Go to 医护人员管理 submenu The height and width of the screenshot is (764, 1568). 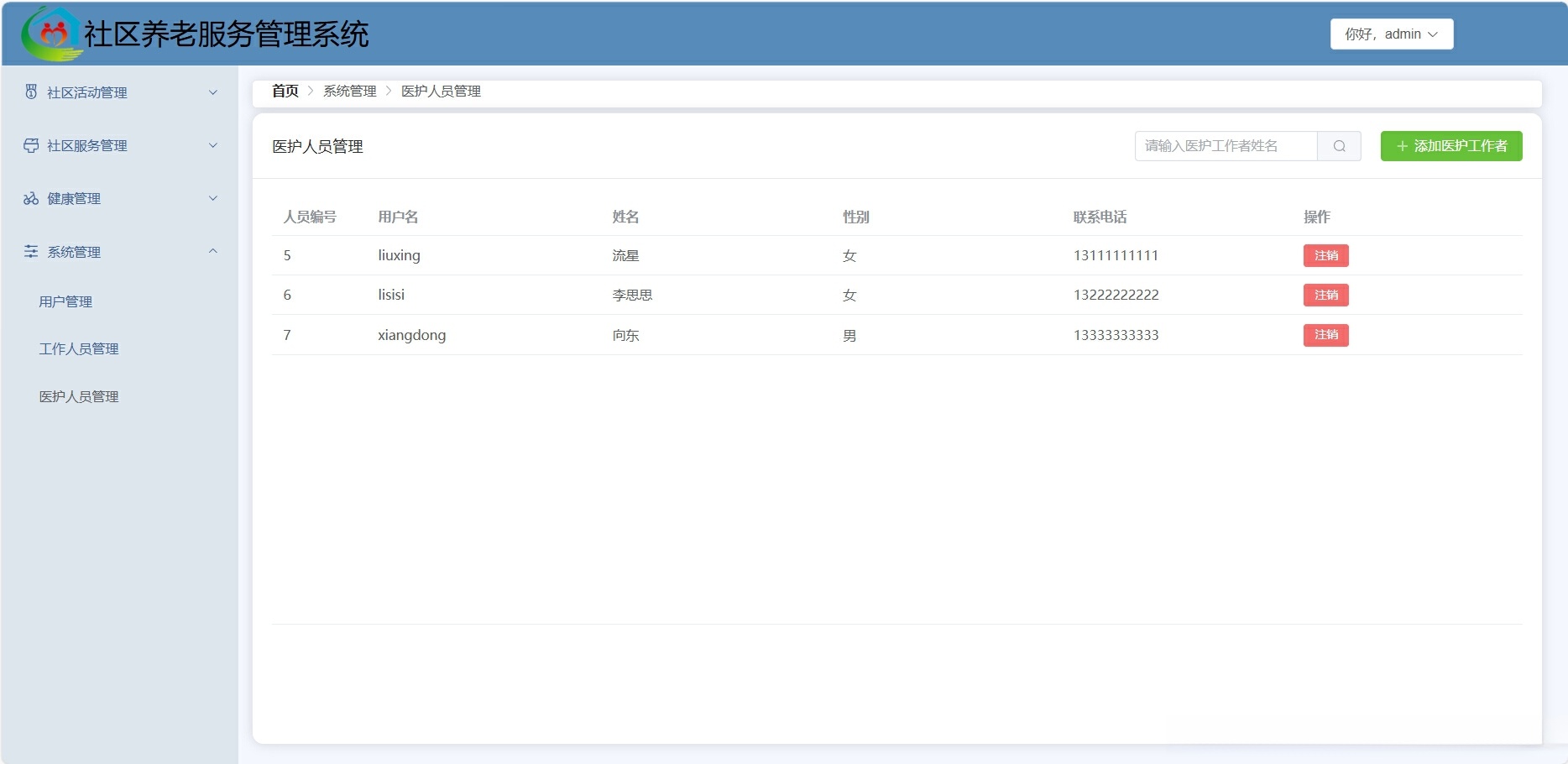pos(79,396)
